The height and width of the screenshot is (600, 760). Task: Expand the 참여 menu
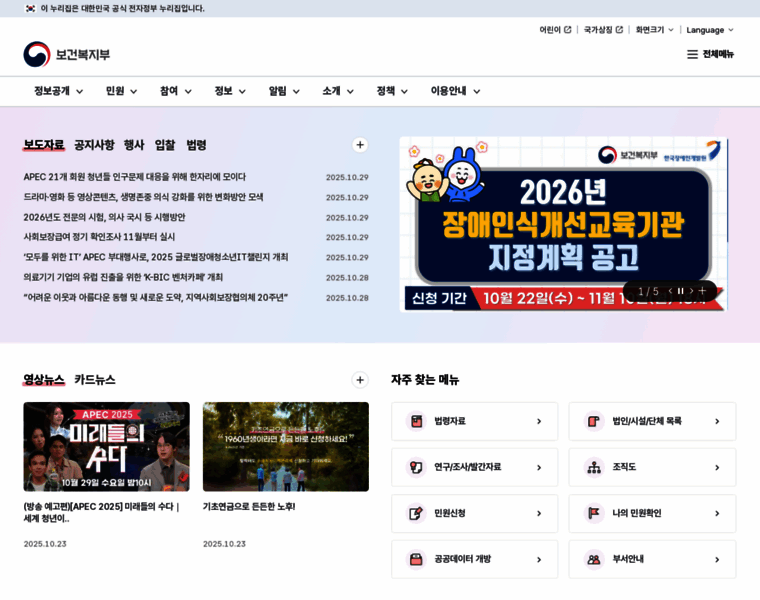click(176, 91)
